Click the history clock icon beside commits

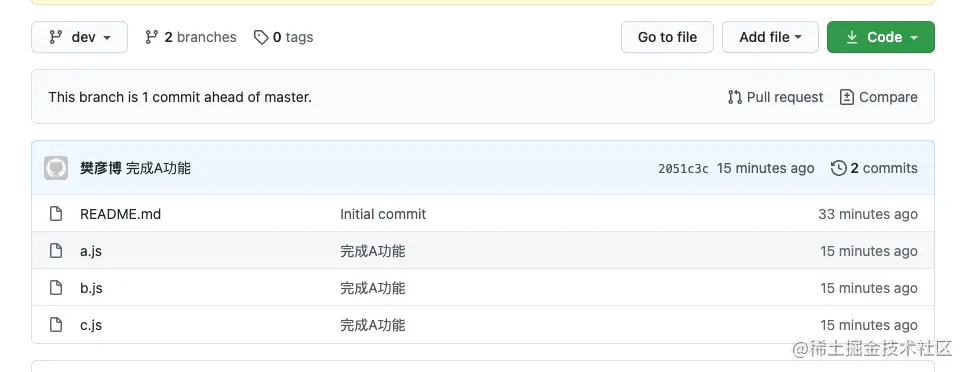838,168
